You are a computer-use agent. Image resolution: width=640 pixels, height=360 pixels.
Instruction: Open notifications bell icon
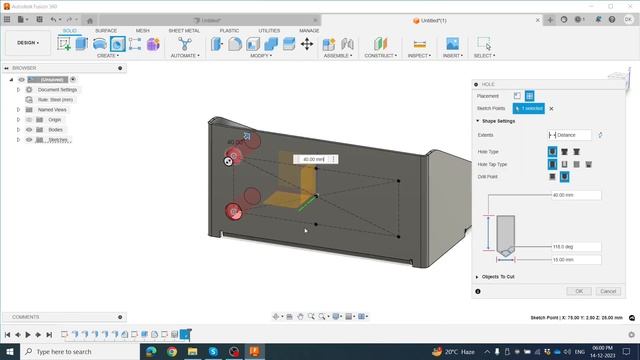tap(598, 19)
